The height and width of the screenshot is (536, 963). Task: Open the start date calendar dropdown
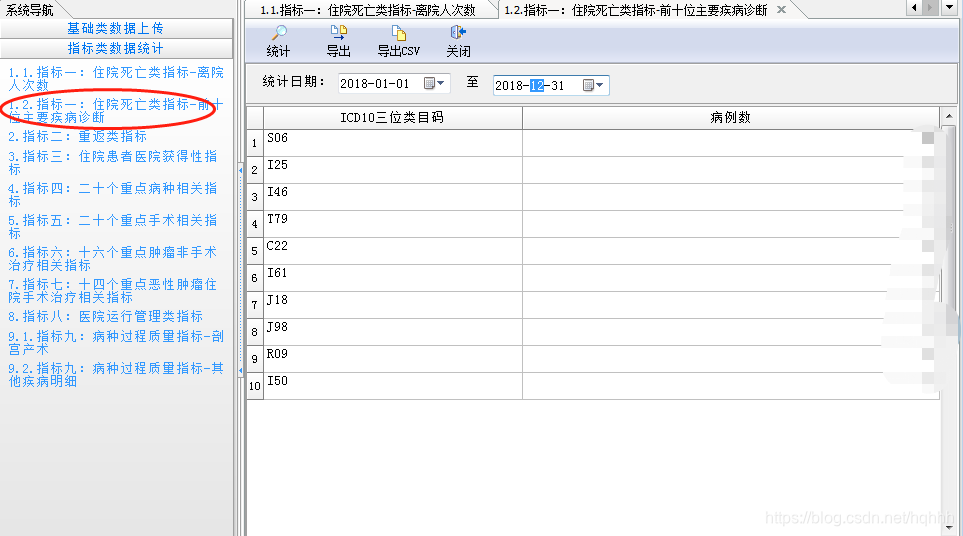(x=435, y=84)
